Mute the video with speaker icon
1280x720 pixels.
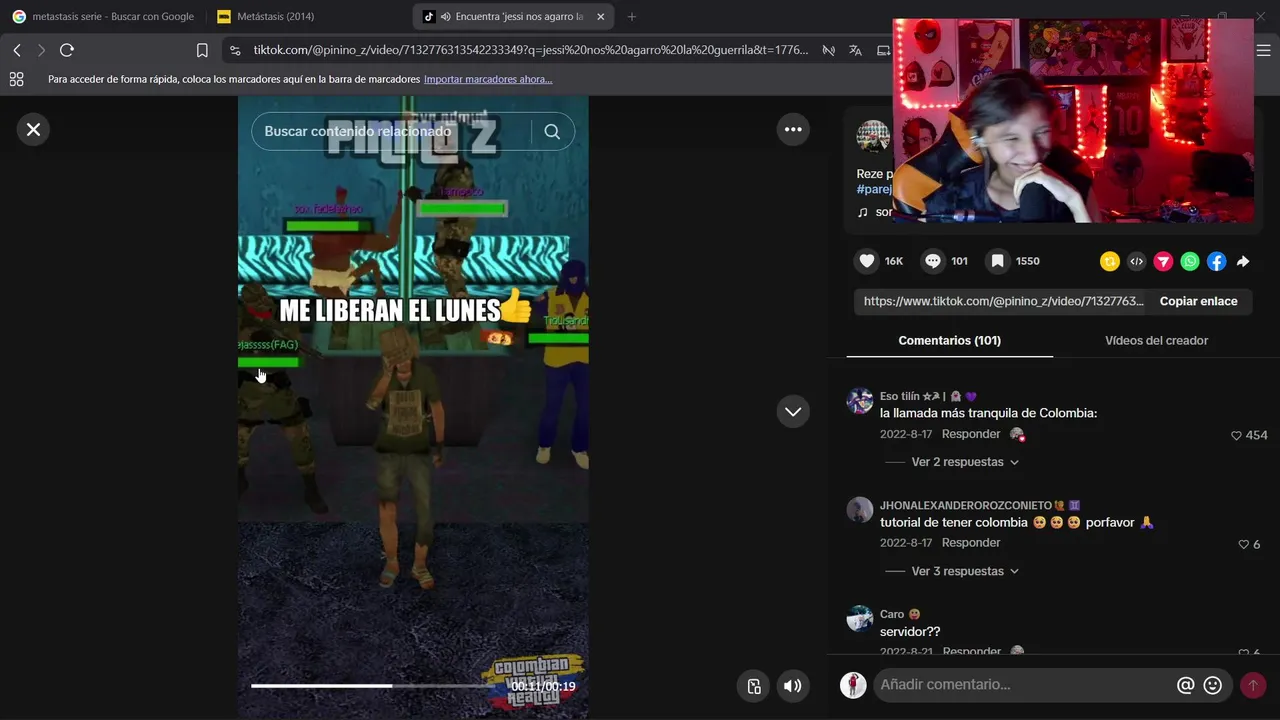[x=792, y=686]
